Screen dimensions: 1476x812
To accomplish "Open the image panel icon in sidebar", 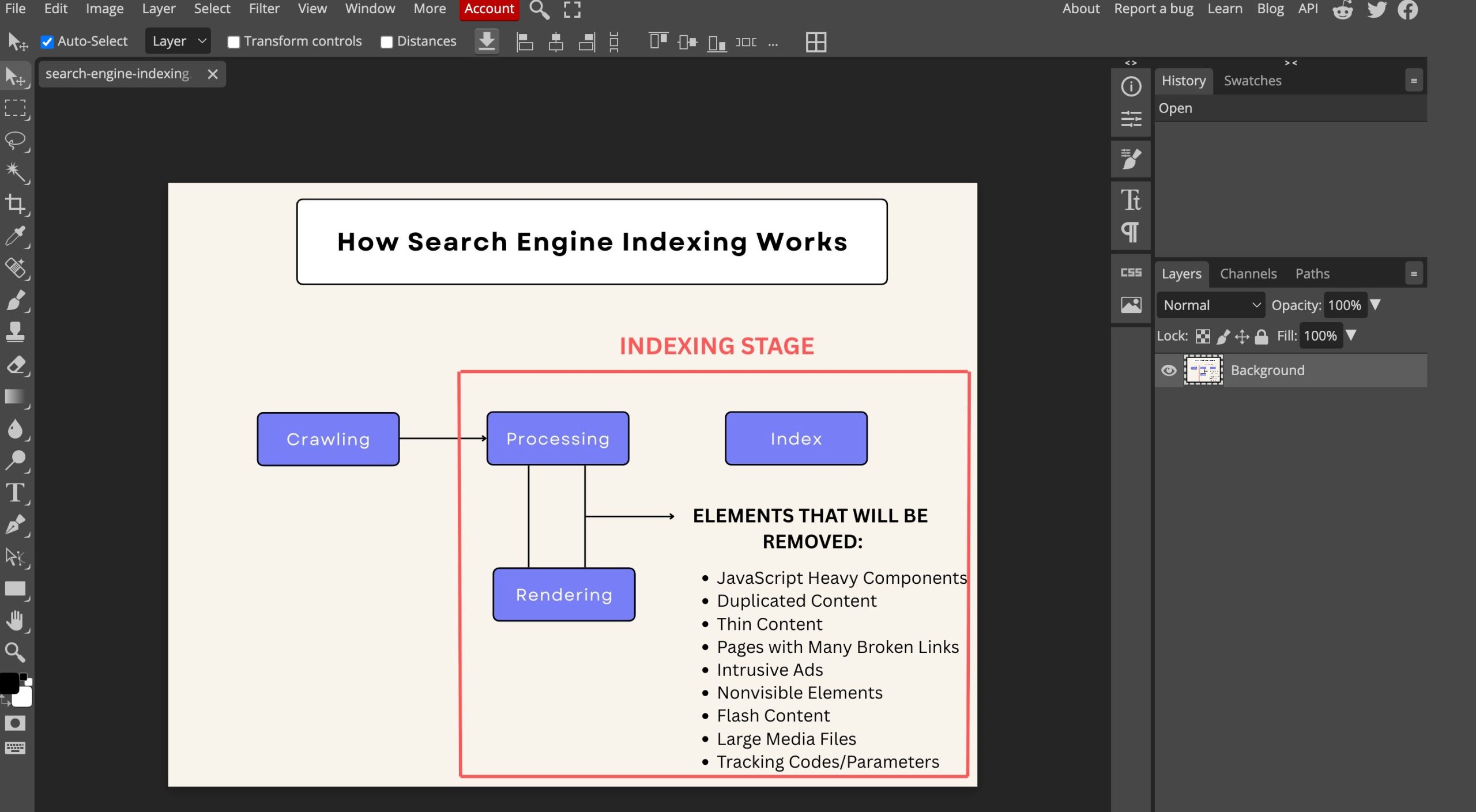I will [1131, 304].
